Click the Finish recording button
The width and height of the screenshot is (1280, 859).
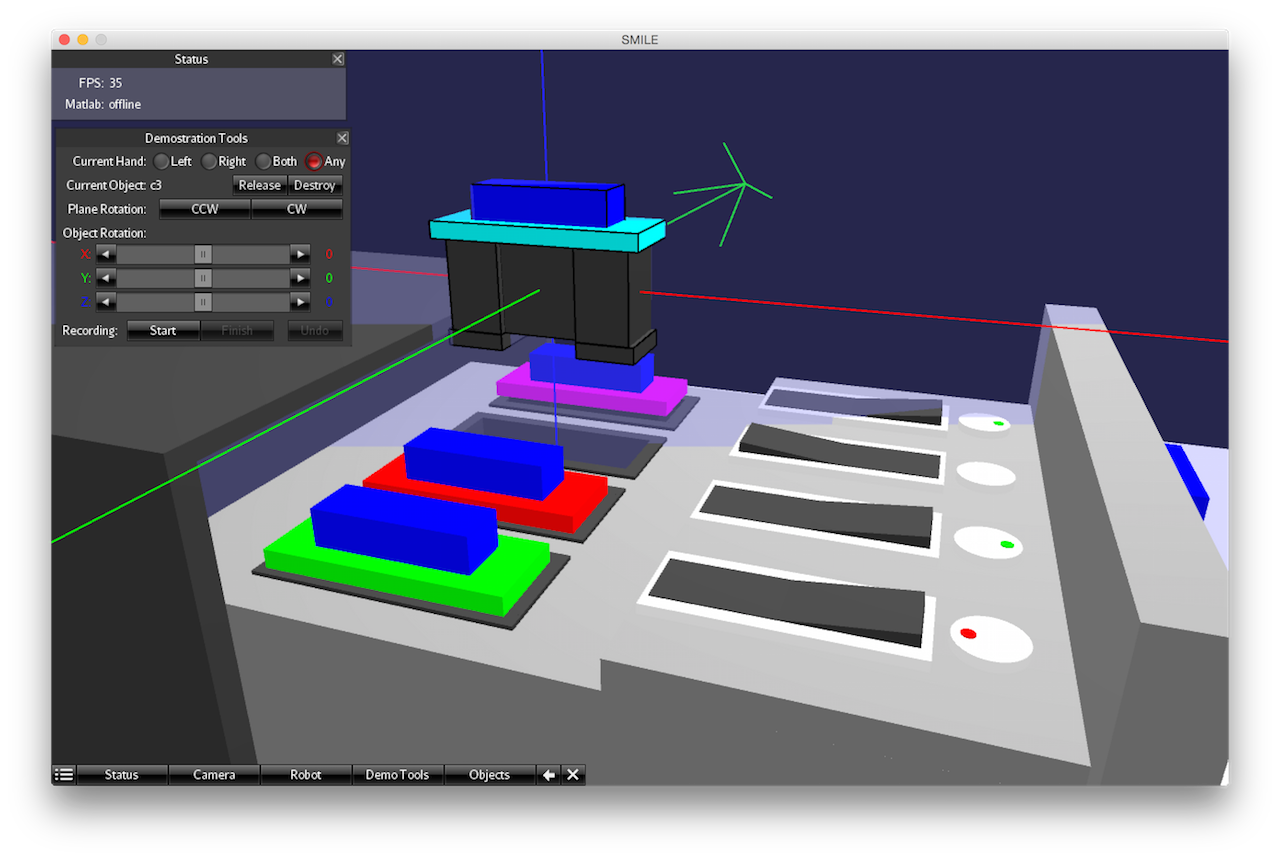[x=237, y=331]
